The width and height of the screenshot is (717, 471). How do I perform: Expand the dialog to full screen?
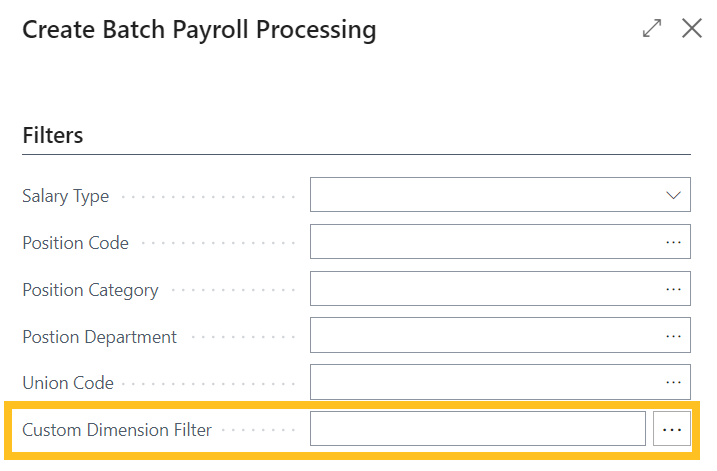coord(652,29)
